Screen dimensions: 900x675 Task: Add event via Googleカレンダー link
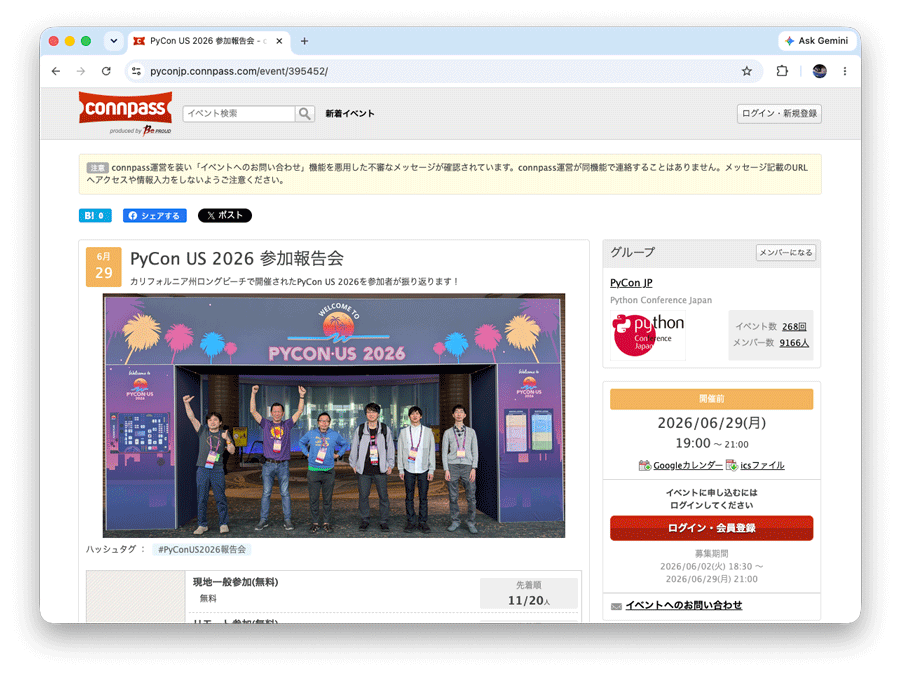point(688,465)
